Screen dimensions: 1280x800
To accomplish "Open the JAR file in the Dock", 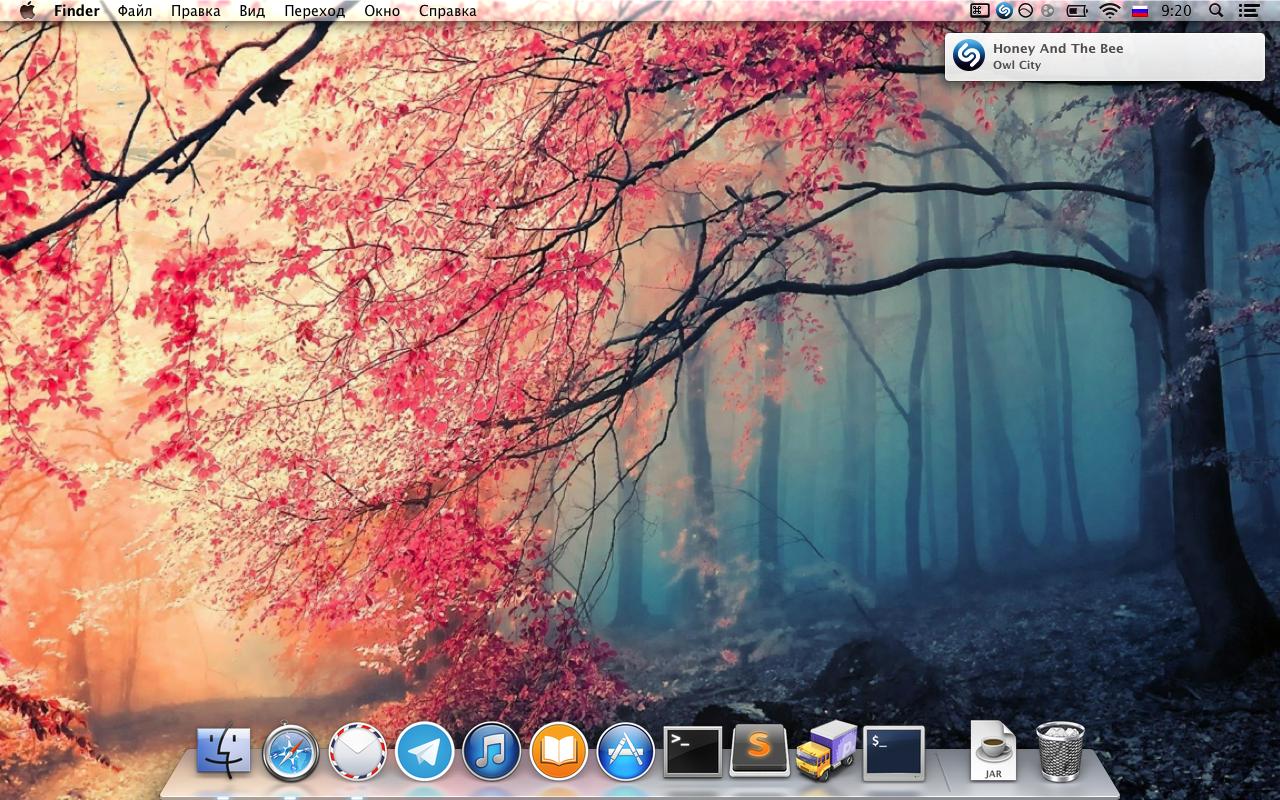I will 993,751.
